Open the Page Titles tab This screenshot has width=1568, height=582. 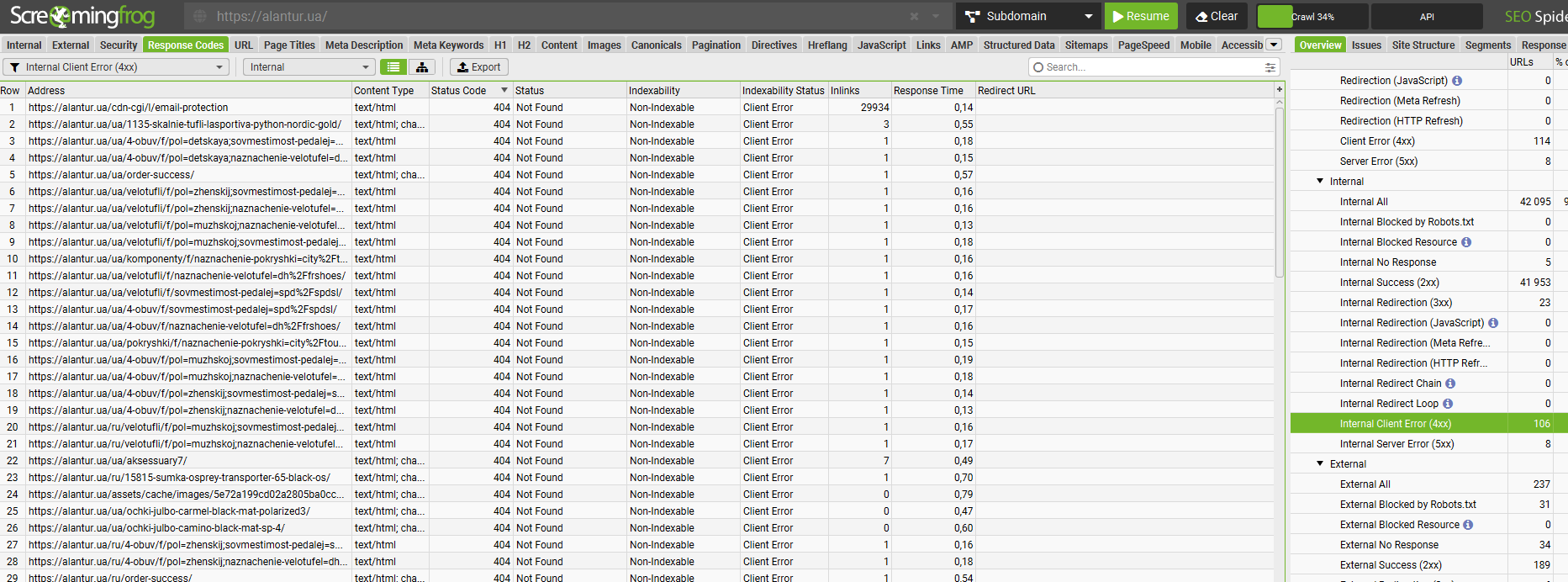[x=289, y=45]
